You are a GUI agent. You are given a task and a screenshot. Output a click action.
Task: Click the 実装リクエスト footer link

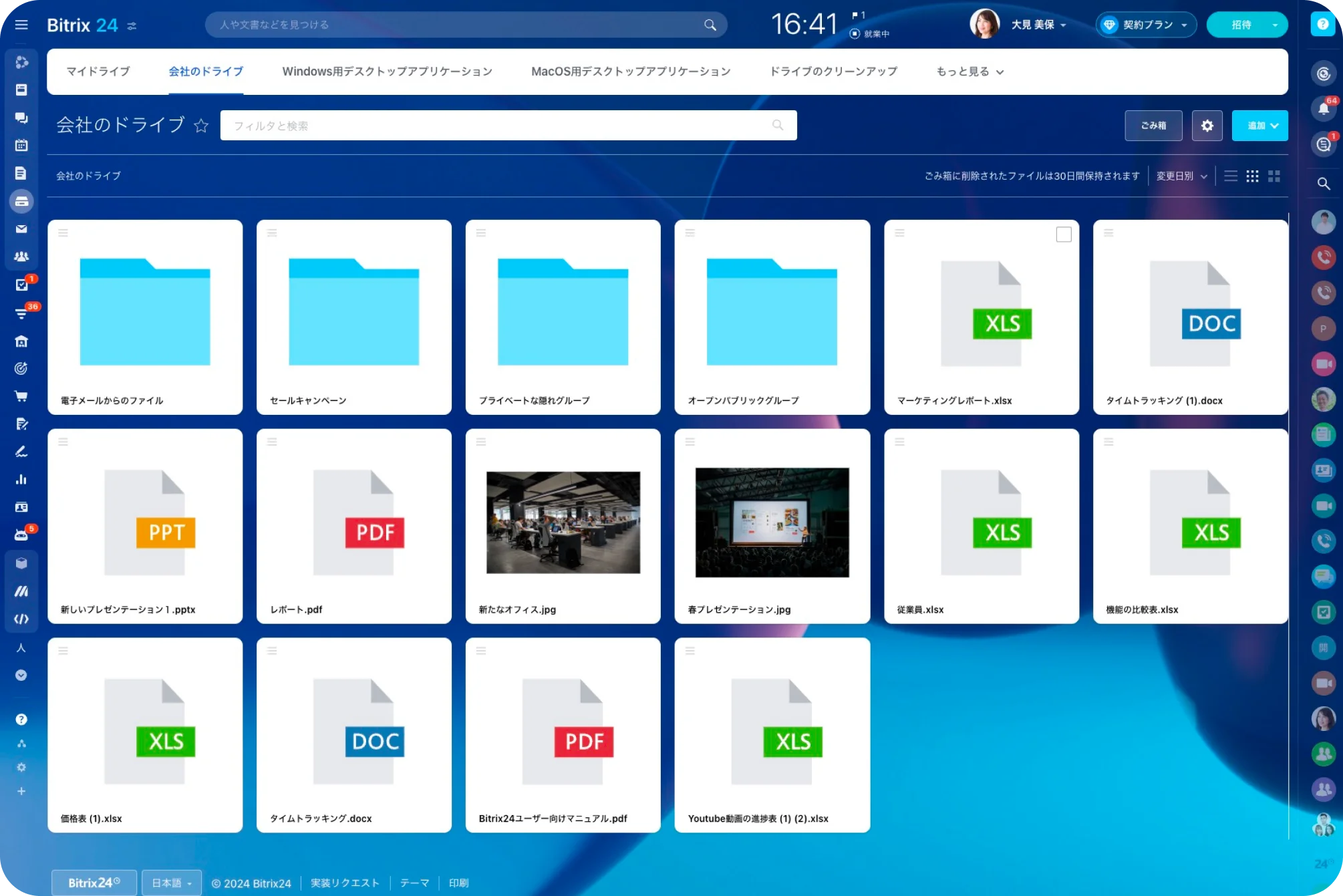click(x=345, y=883)
